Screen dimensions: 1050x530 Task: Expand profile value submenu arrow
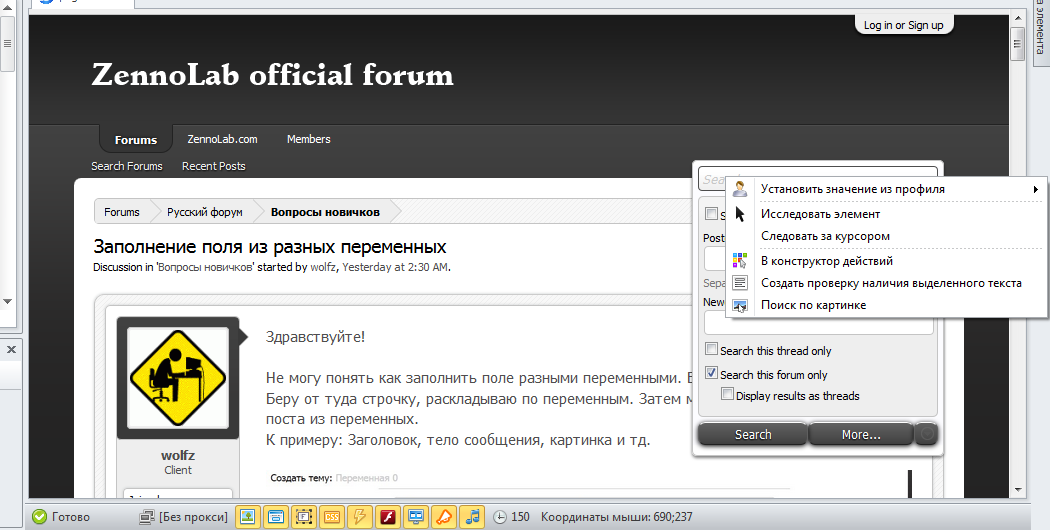[1036, 190]
